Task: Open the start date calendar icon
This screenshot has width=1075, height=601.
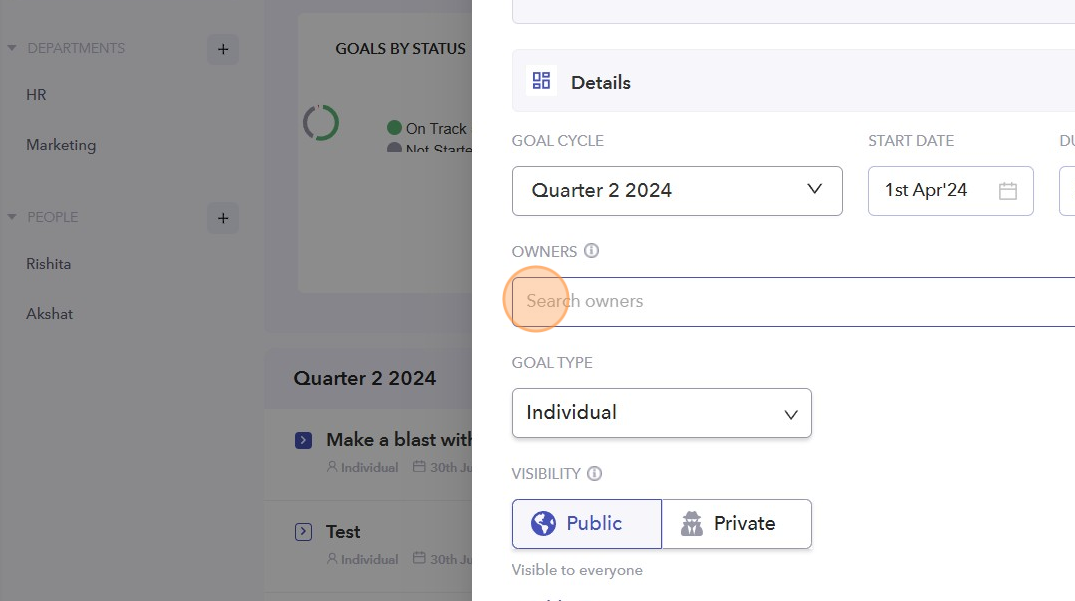Action: pyautogui.click(x=1007, y=191)
